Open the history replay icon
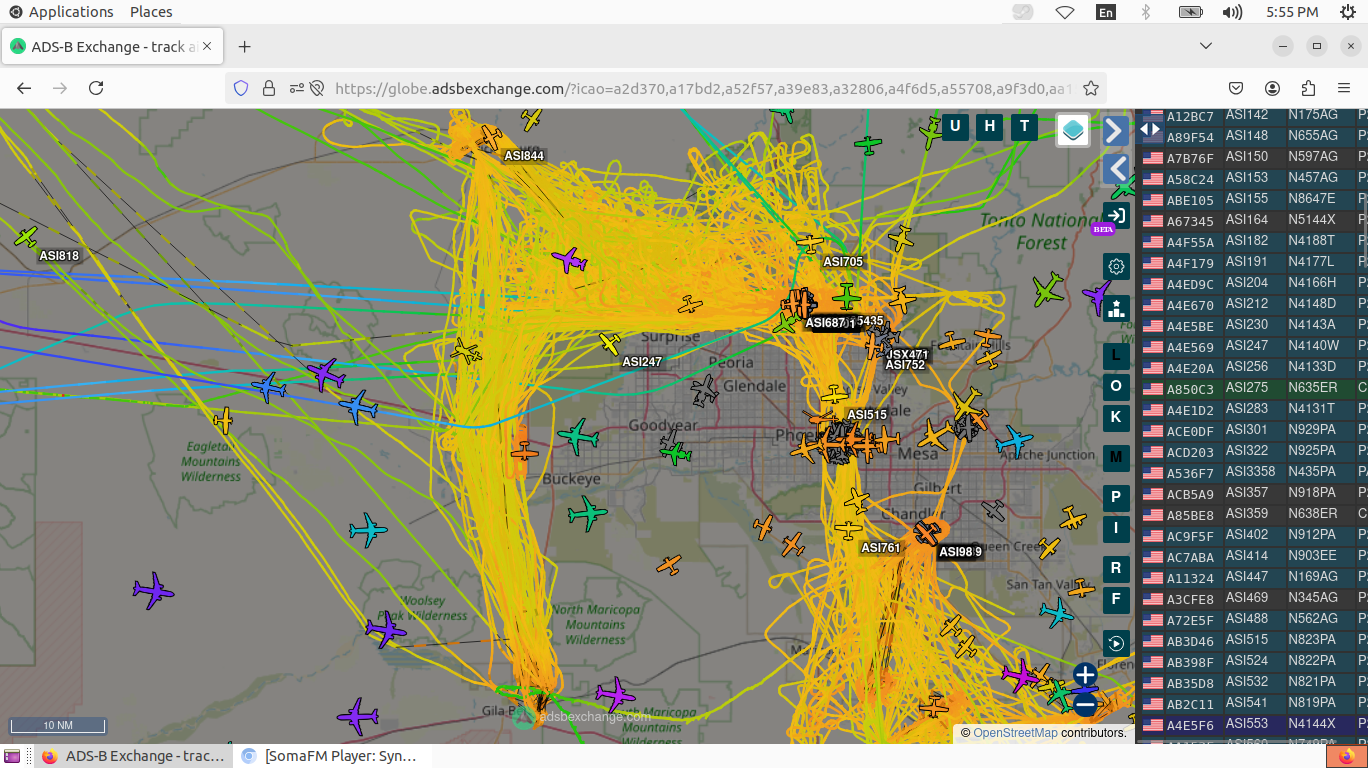 (x=1116, y=642)
